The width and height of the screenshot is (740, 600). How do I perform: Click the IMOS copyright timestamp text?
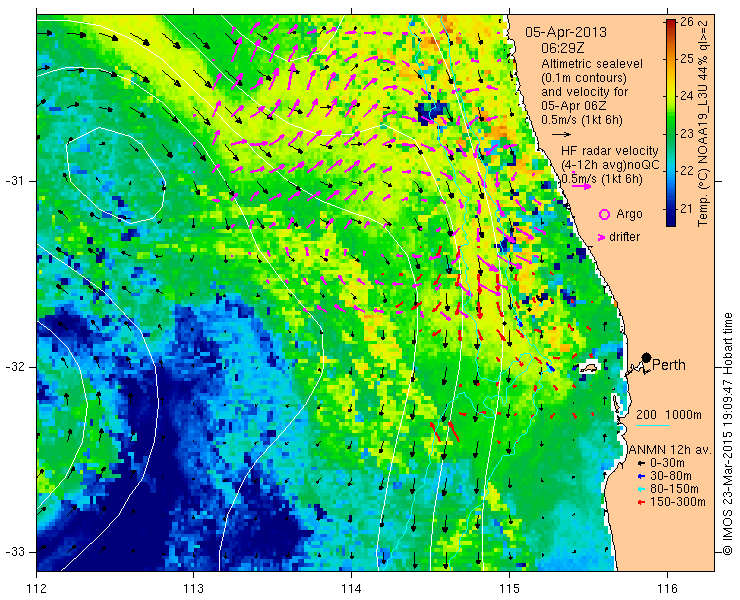tap(727, 434)
